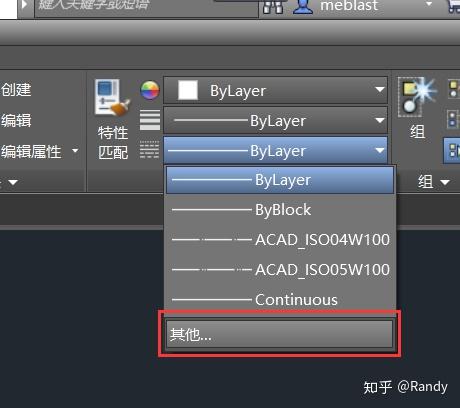
Task: Click the lineweight icon beside dropdown
Action: coord(150,120)
